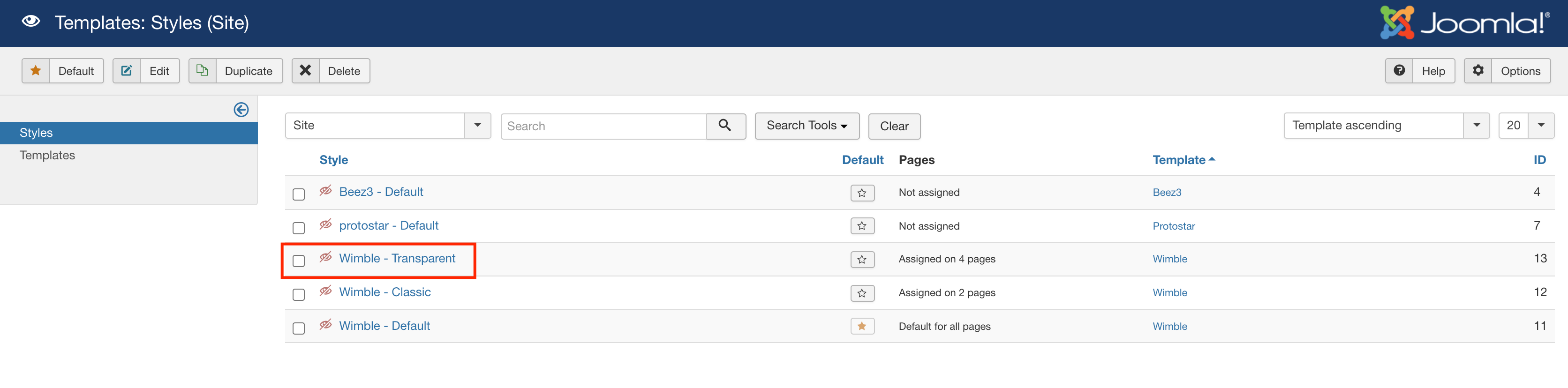This screenshot has height=388, width=1568.
Task: Preview Wimble - Classic with eye icon
Action: 326,291
